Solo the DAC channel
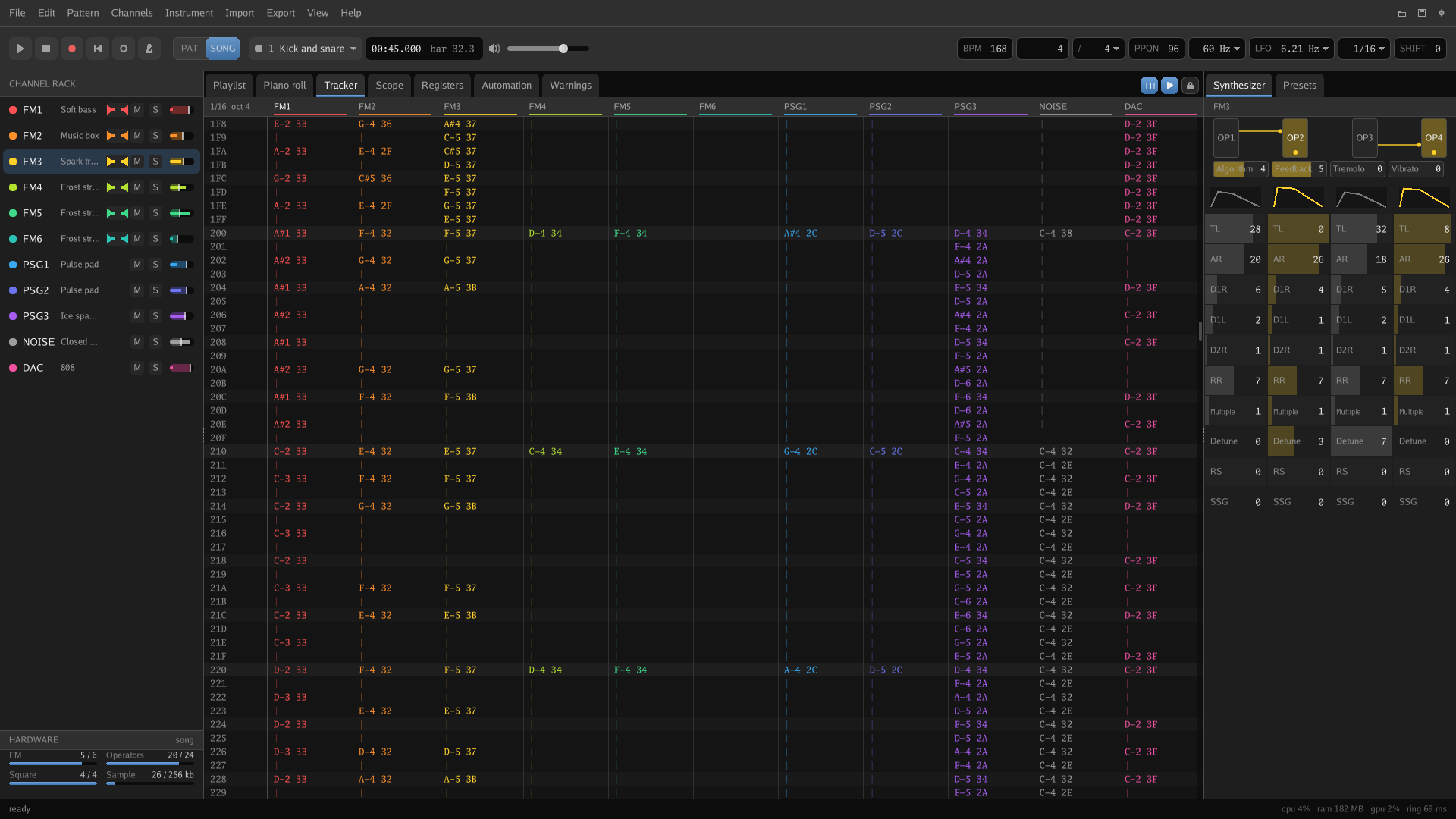Screen dimensions: 1456x819 (155, 368)
